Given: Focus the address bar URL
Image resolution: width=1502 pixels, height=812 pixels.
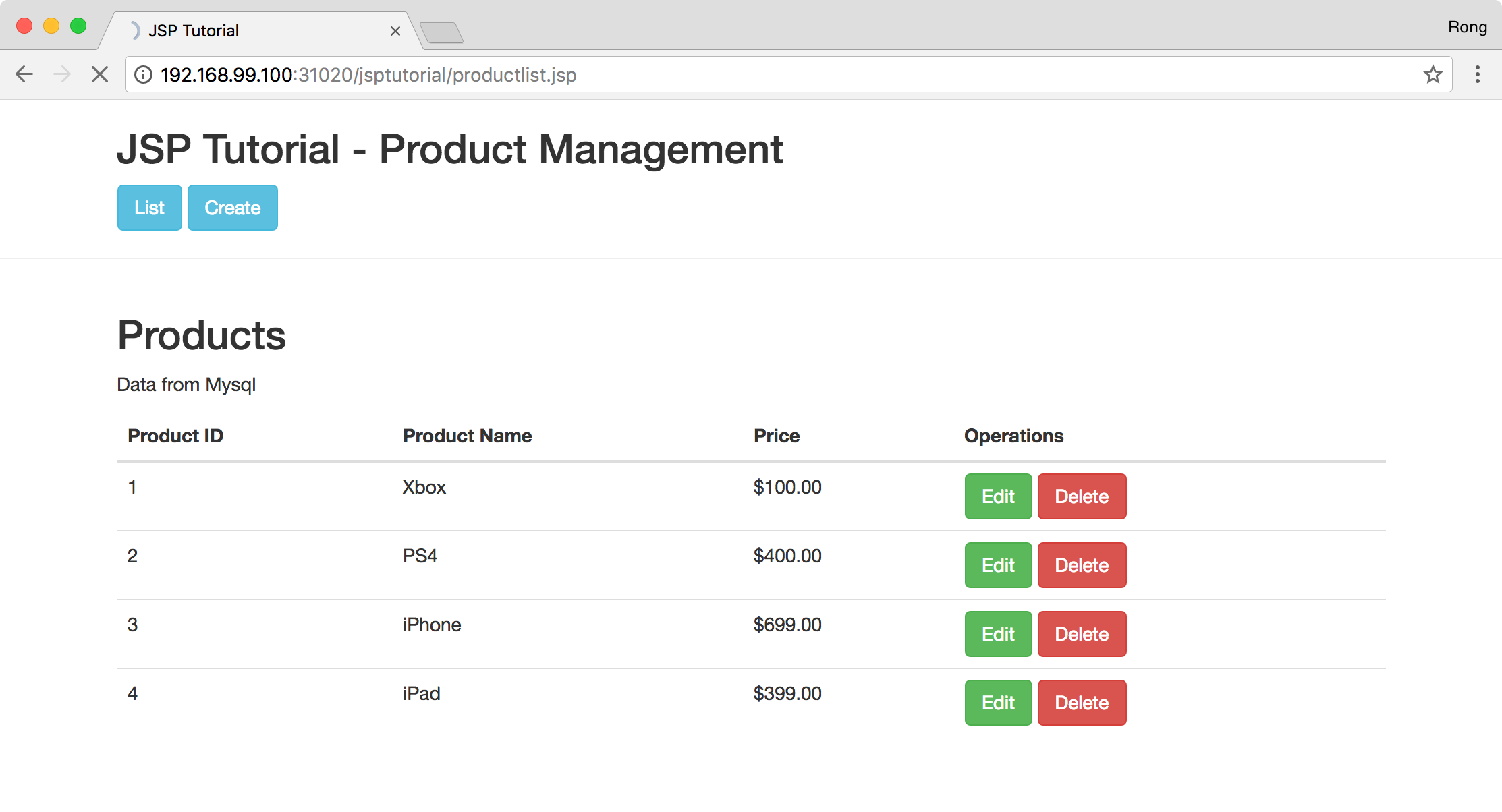Looking at the screenshot, I should pyautogui.click(x=788, y=74).
